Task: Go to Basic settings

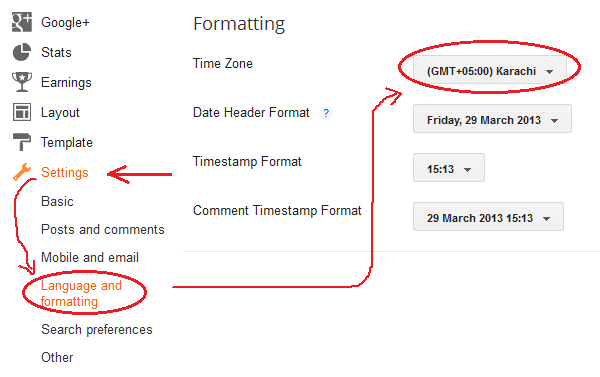Action: point(57,201)
